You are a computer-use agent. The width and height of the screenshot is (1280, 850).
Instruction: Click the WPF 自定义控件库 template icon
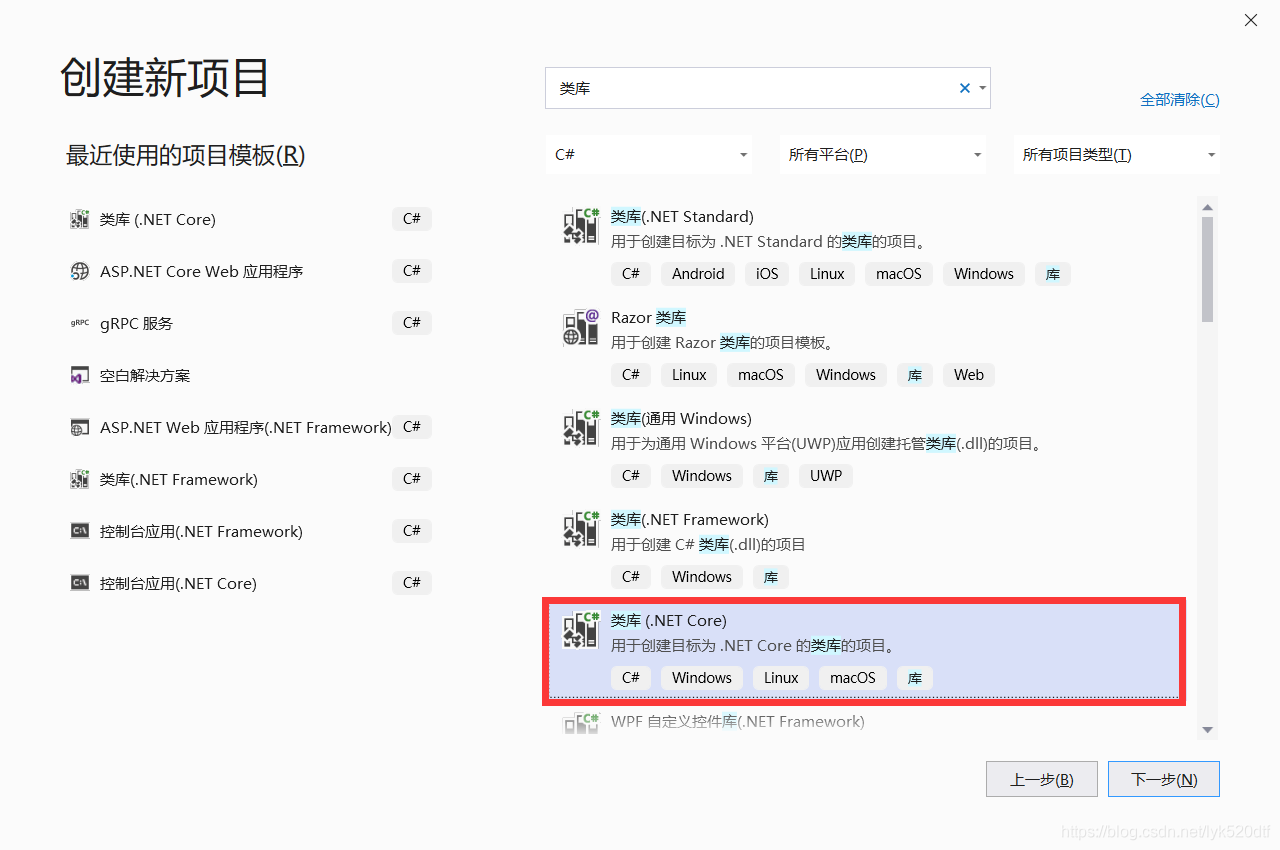(581, 724)
